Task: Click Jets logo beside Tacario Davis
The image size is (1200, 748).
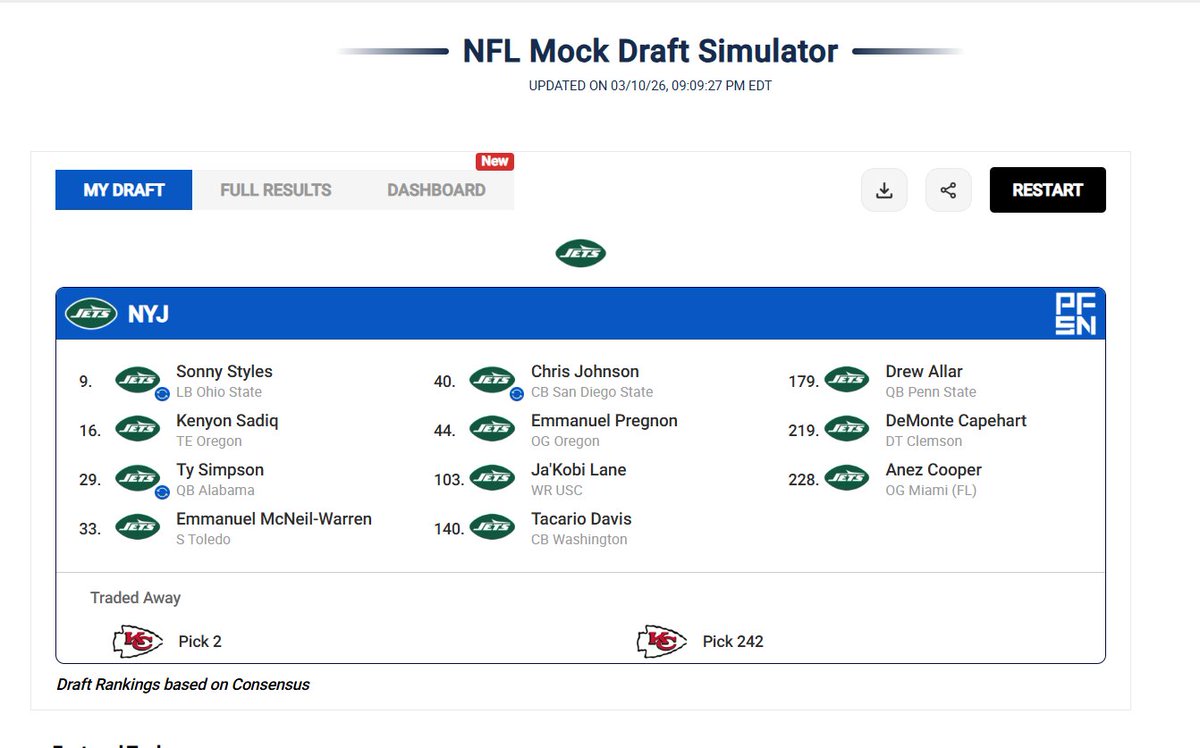Action: [492, 527]
